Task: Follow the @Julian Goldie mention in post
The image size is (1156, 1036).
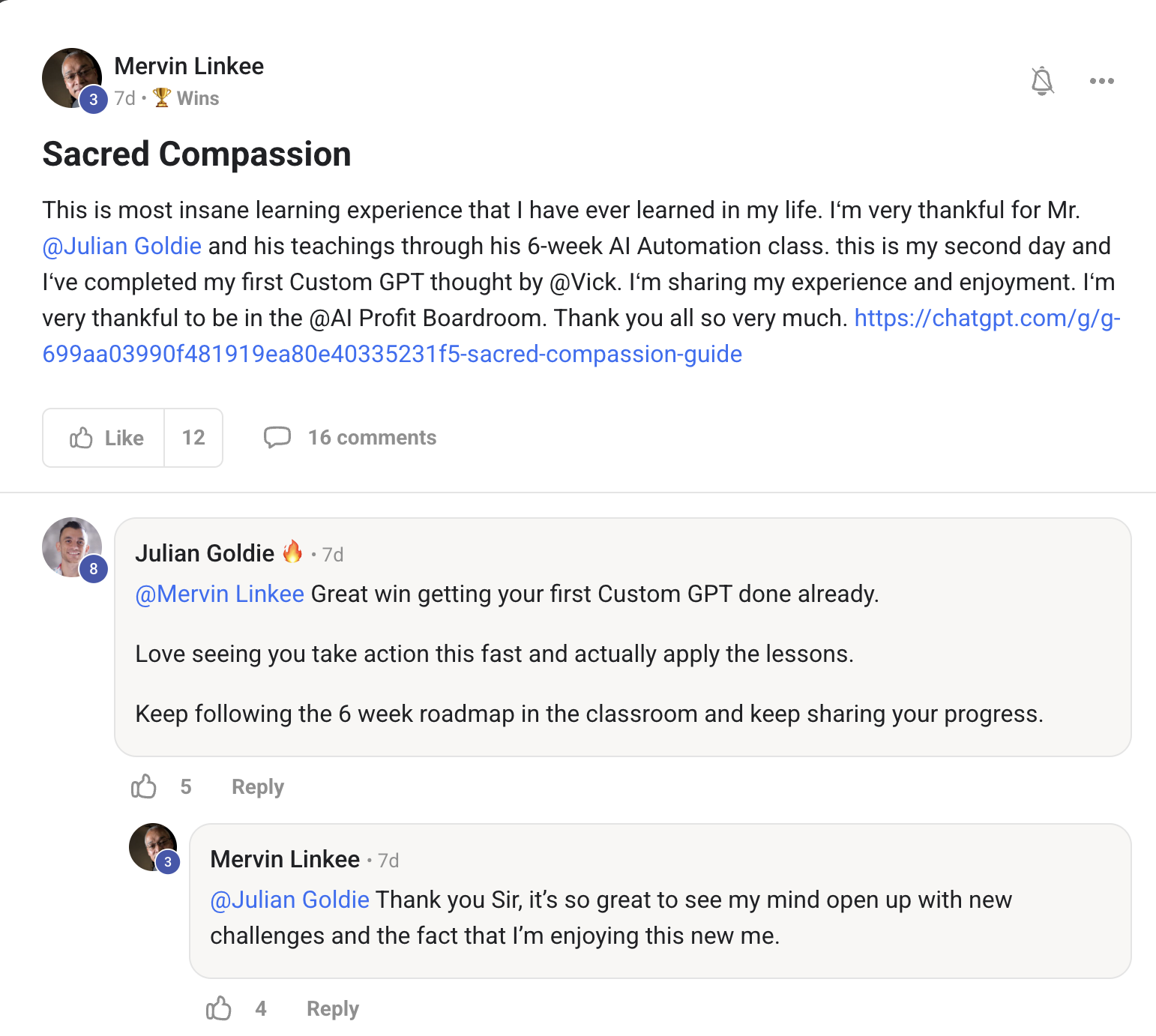Action: point(122,246)
